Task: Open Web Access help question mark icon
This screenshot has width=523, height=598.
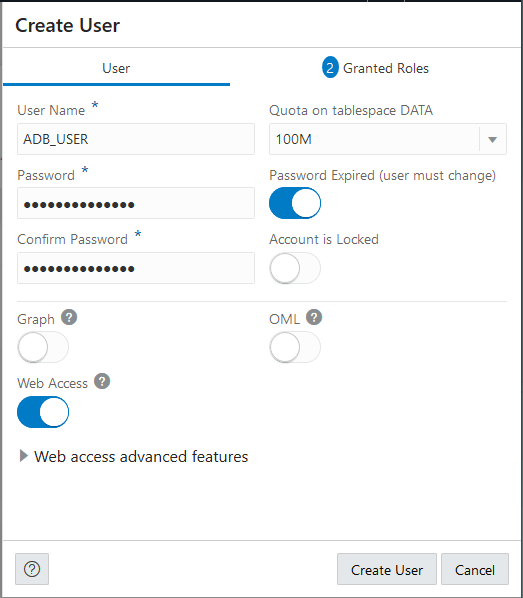Action: coord(102,381)
